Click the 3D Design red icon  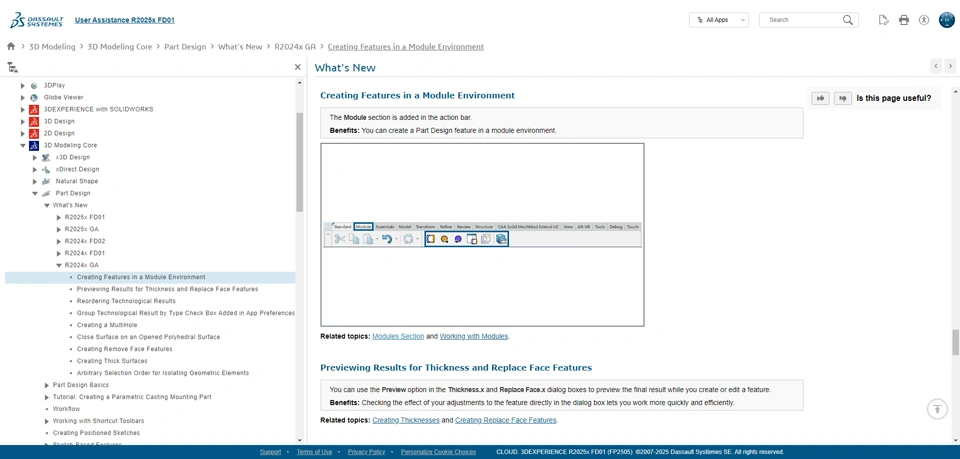(x=34, y=121)
